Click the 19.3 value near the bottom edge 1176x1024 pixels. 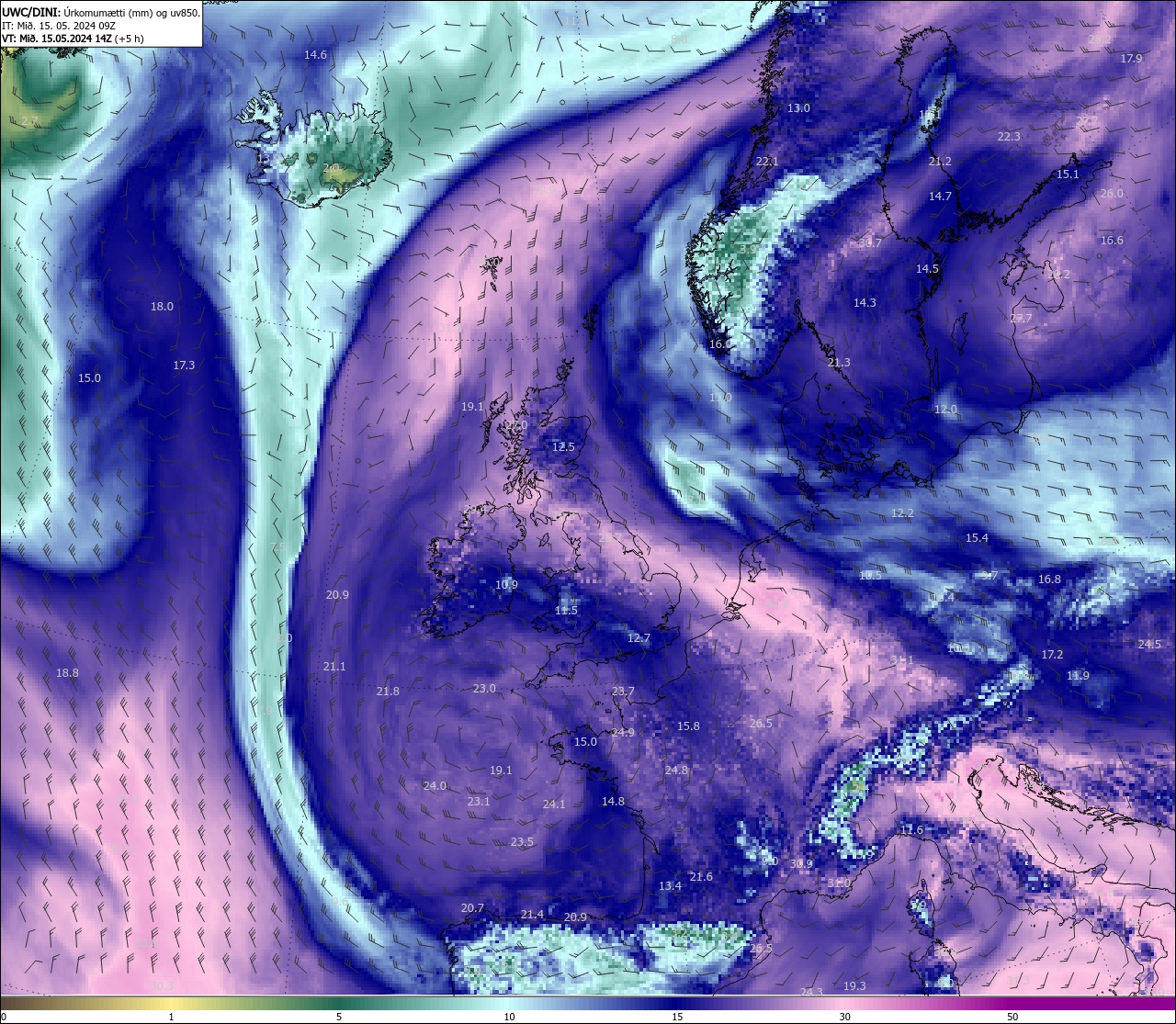click(x=854, y=986)
